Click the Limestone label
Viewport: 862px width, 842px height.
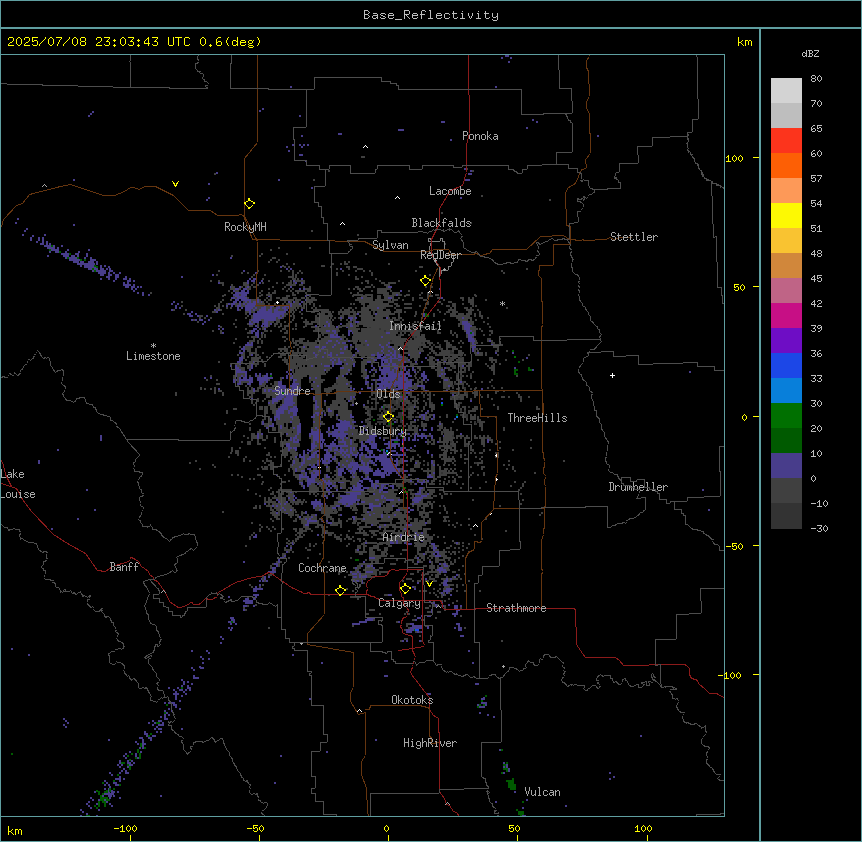tap(153, 356)
